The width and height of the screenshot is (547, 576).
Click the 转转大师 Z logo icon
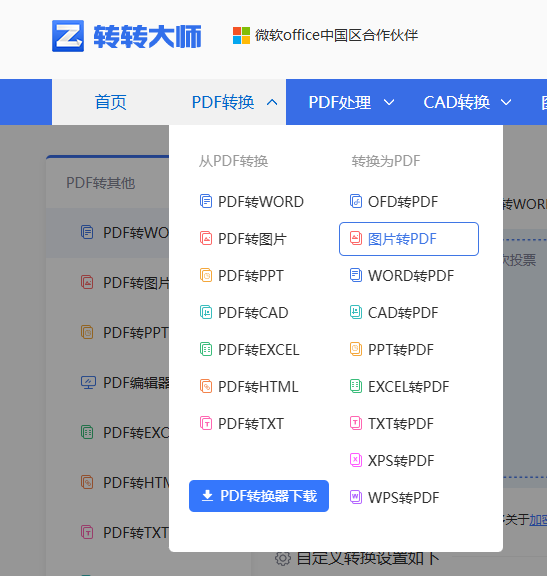pos(68,36)
